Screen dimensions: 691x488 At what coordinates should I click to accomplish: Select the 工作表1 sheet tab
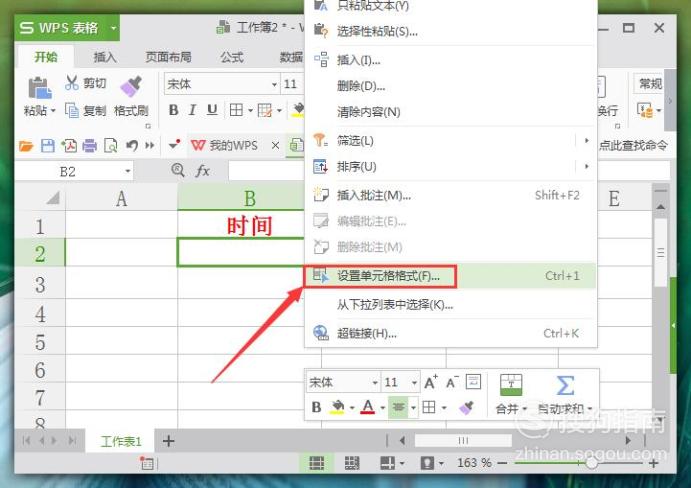pos(121,441)
